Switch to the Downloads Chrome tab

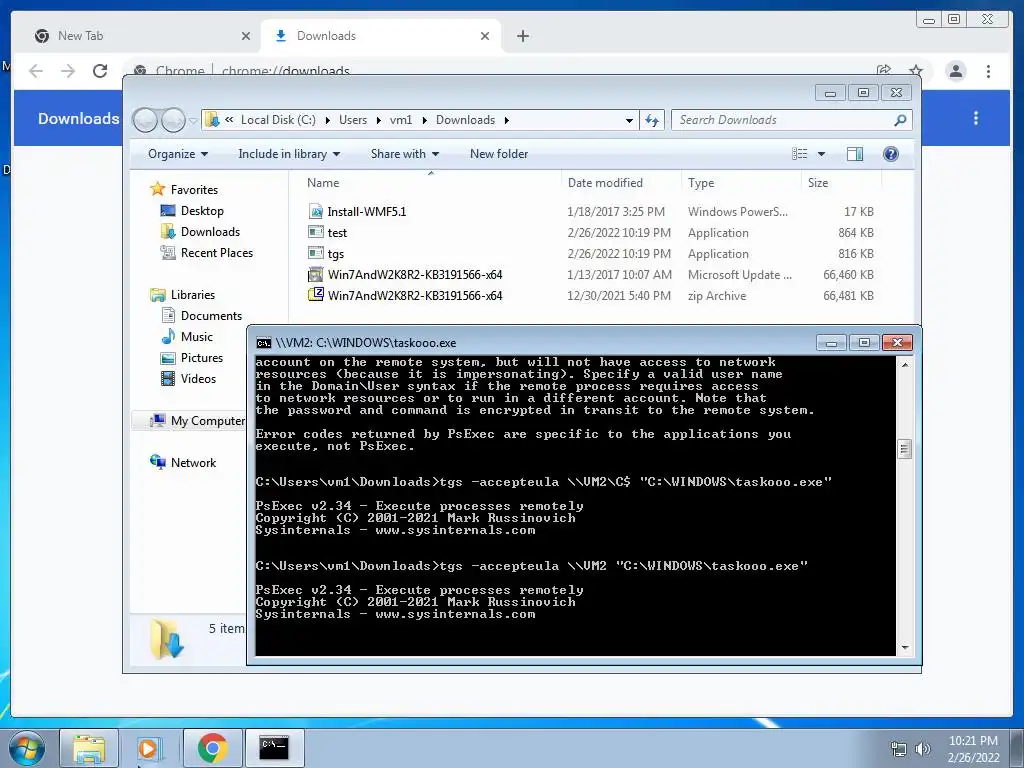pyautogui.click(x=381, y=36)
